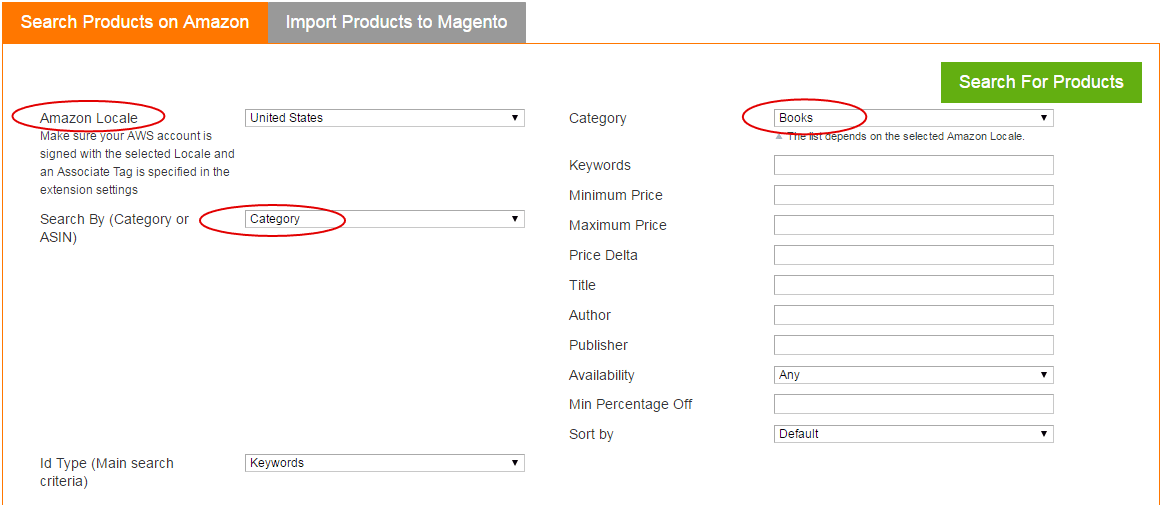The image size is (1163, 505).
Task: Expand the Search By dropdown set to Category
Action: [384, 219]
